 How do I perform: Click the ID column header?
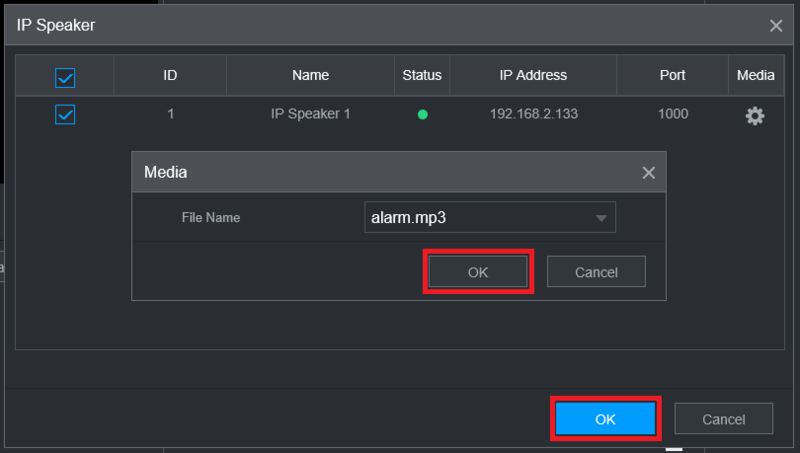pyautogui.click(x=170, y=75)
